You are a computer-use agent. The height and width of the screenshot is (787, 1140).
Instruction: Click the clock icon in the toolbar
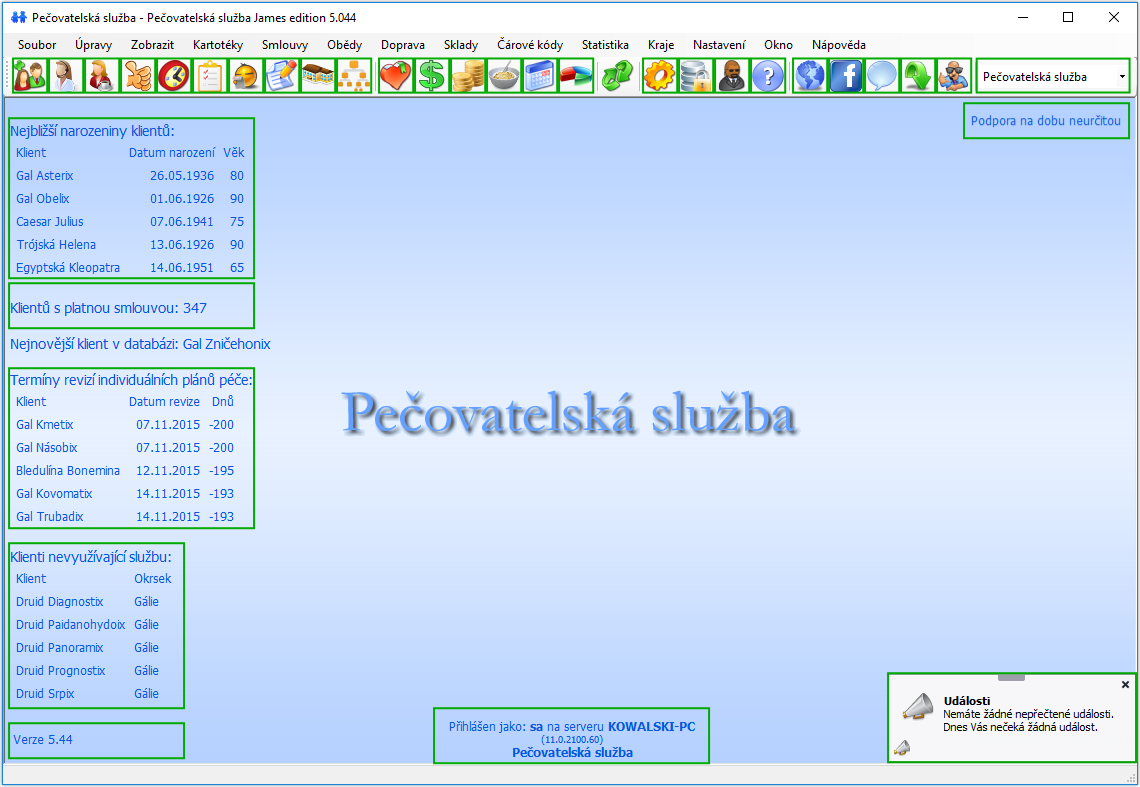point(173,75)
